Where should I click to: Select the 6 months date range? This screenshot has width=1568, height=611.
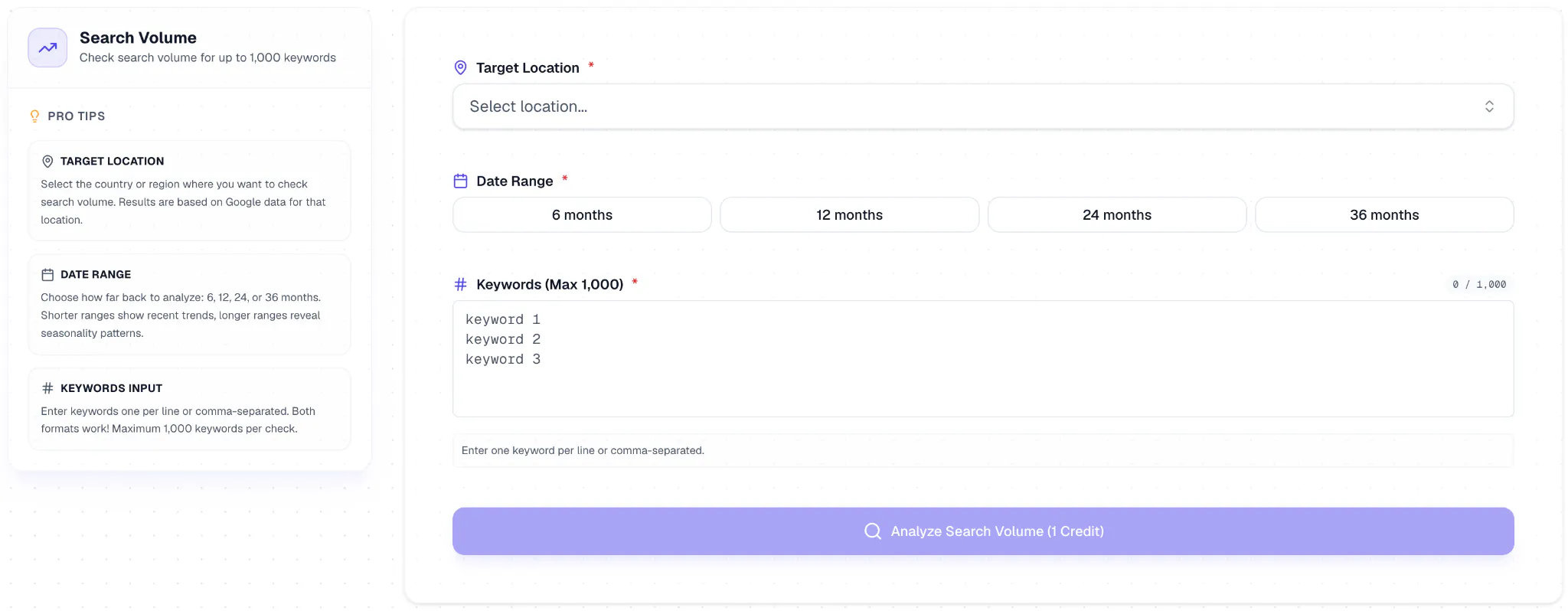[582, 215]
